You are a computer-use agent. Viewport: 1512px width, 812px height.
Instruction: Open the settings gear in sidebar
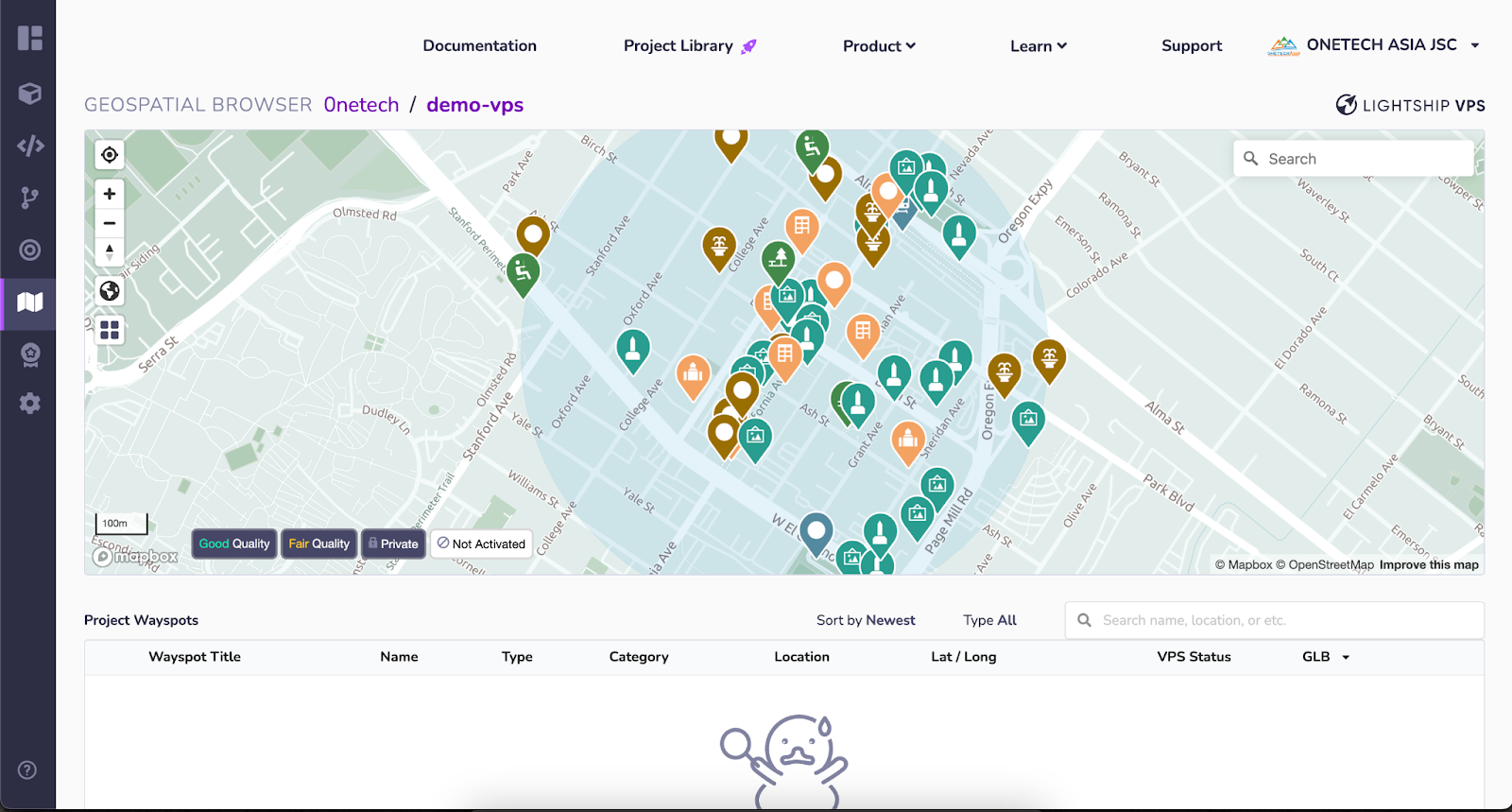[x=30, y=404]
